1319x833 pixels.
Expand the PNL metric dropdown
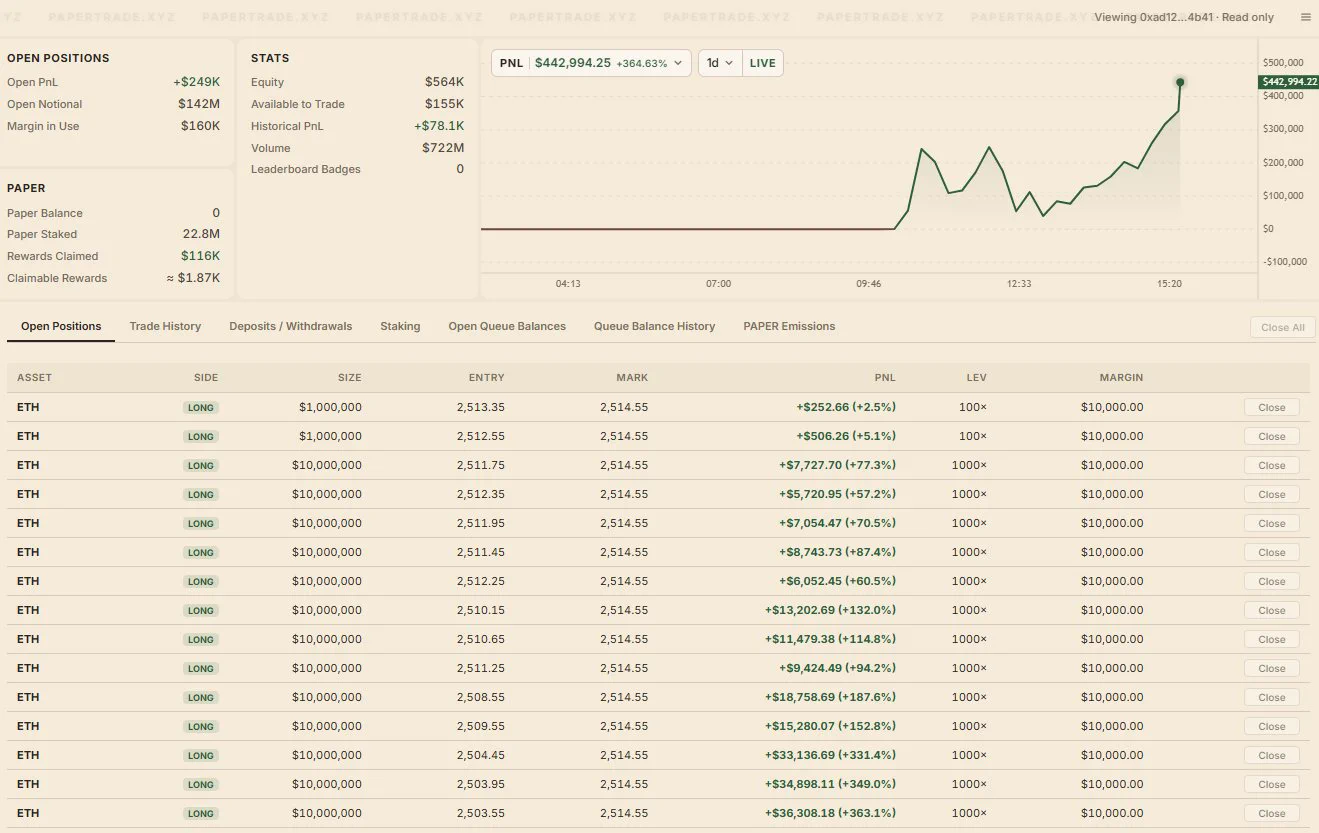point(591,63)
